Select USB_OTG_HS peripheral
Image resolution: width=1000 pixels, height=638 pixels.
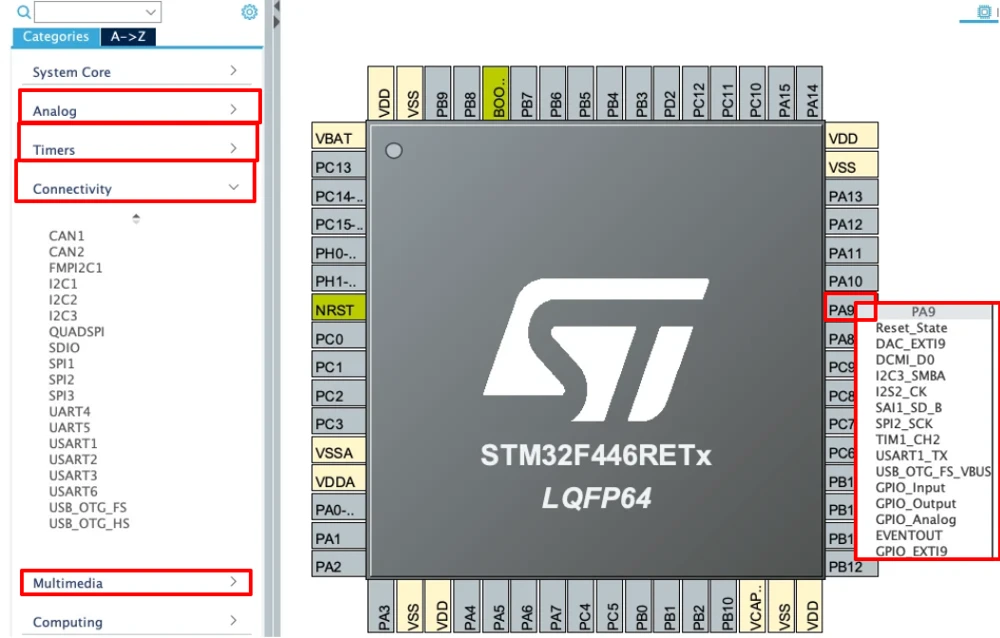[89, 523]
